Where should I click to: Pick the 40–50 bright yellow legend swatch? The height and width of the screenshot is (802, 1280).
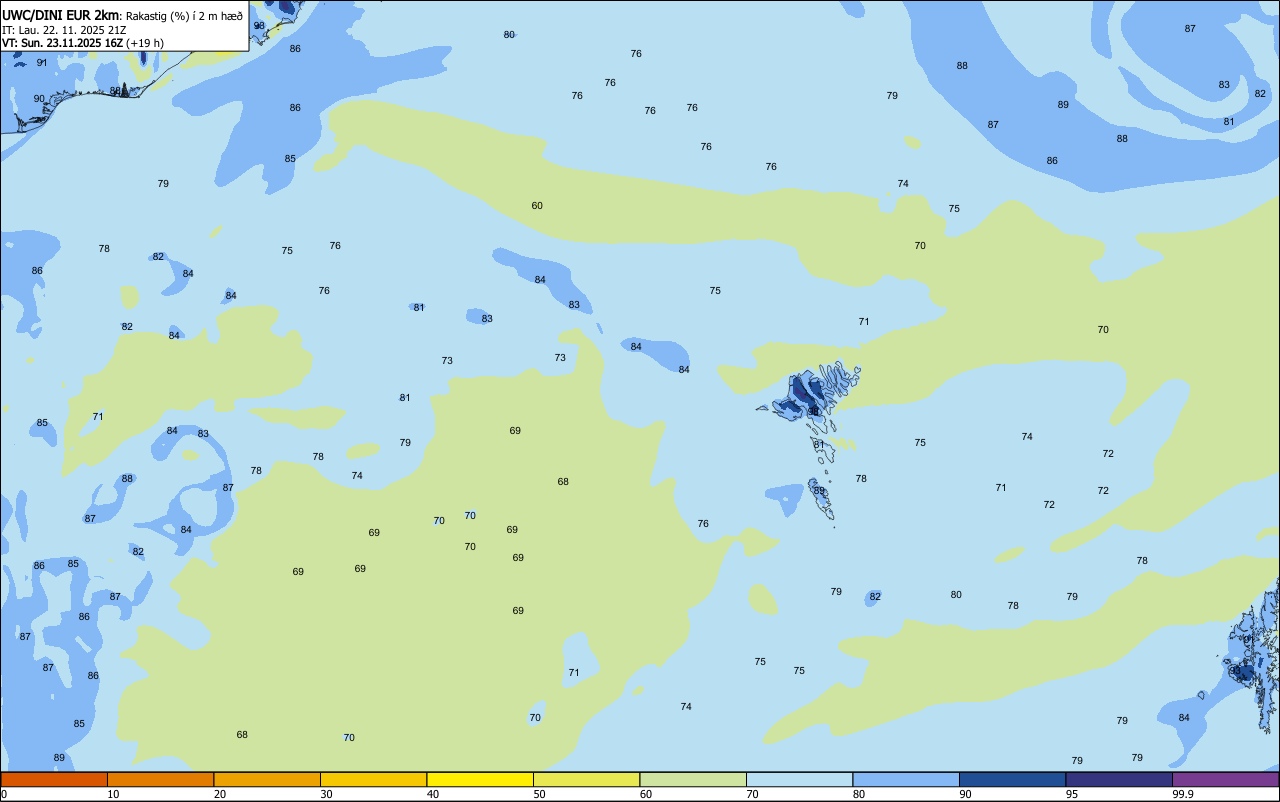tap(480, 779)
